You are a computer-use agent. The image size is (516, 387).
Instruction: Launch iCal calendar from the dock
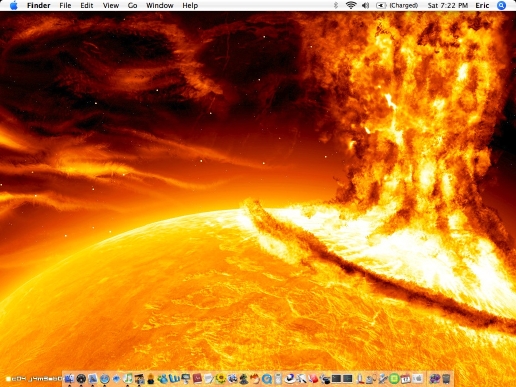tap(405, 379)
